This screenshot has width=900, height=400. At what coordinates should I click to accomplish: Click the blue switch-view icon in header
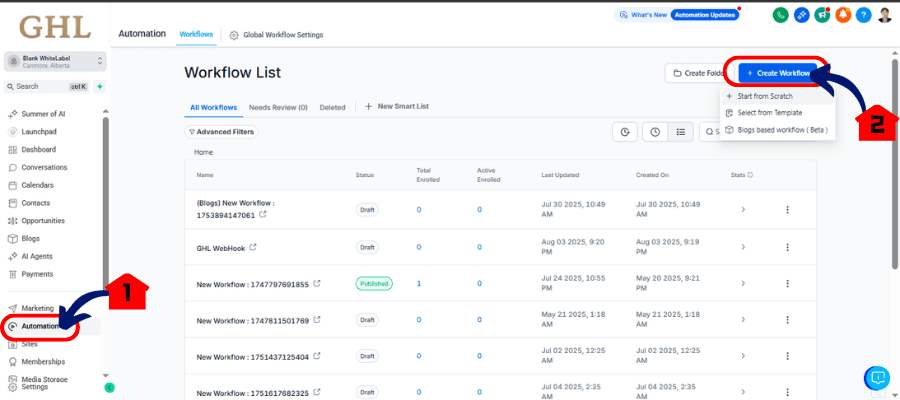pos(801,15)
